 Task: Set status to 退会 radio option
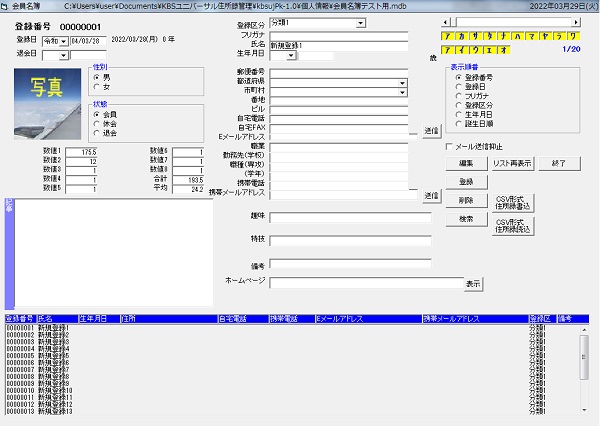[97, 133]
